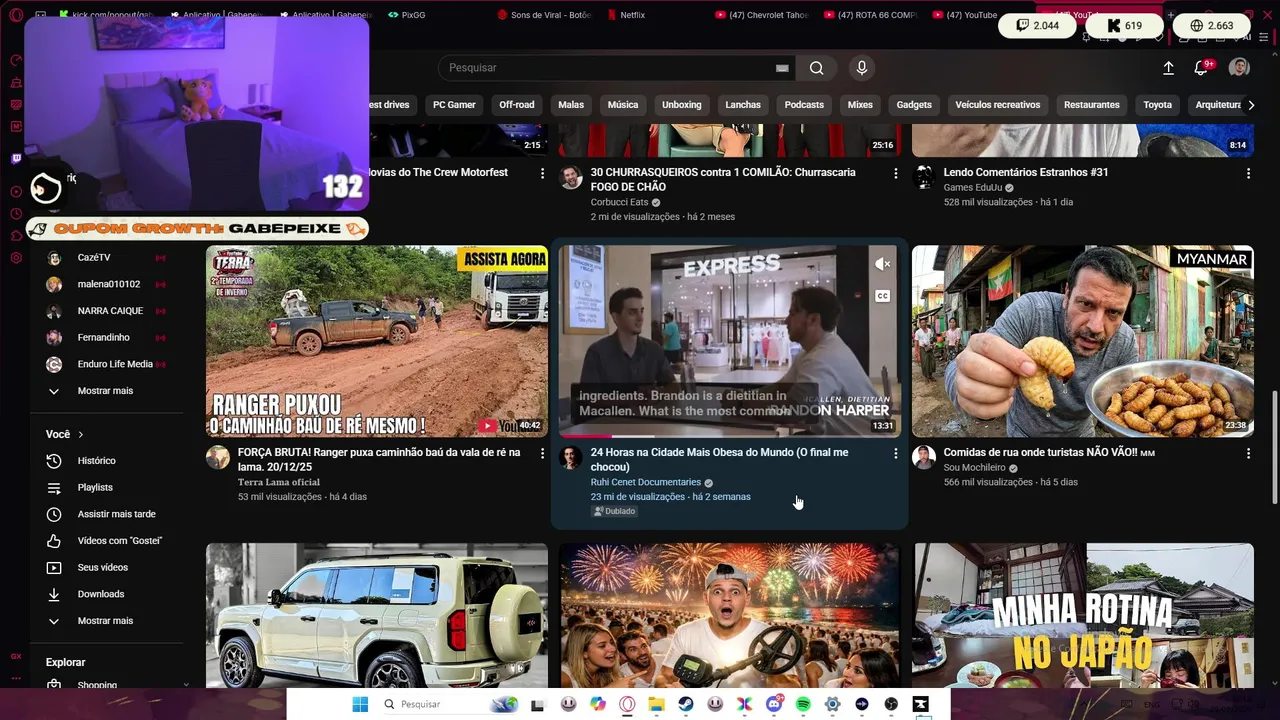Screen dimensions: 1280x720
Task: Select the PC Gamer chip
Action: [454, 105]
